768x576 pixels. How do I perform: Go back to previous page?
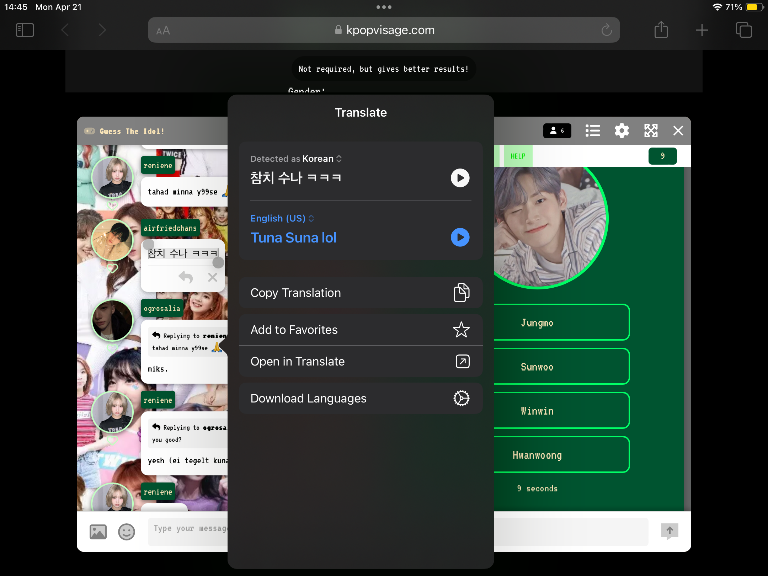pyautogui.click(x=65, y=30)
